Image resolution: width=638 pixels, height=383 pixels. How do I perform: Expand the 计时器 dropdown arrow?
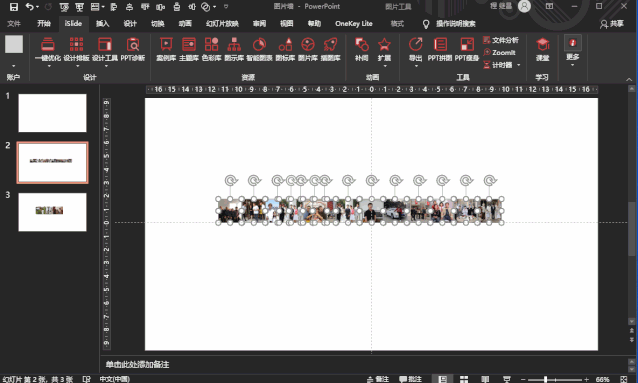click(x=519, y=65)
